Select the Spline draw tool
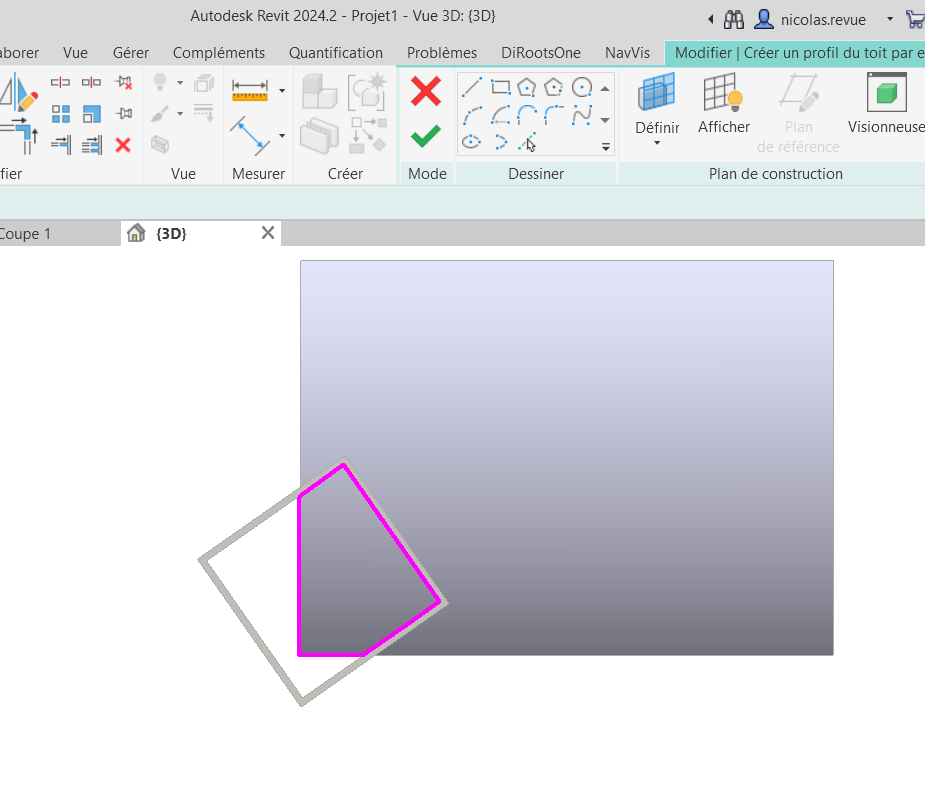Viewport: 925px width, 786px height. (581, 115)
